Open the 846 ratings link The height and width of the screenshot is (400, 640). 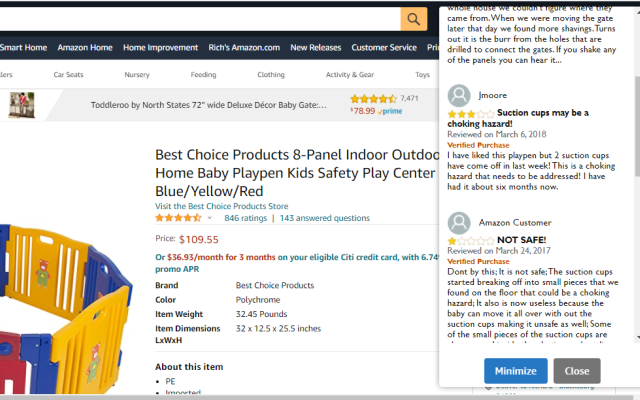(246, 218)
